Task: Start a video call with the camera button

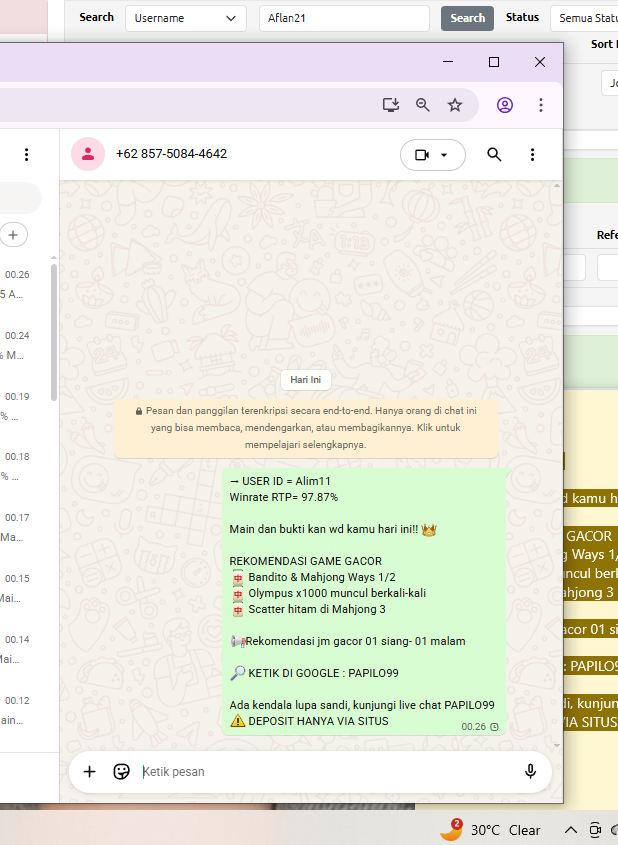Action: pyautogui.click(x=422, y=155)
